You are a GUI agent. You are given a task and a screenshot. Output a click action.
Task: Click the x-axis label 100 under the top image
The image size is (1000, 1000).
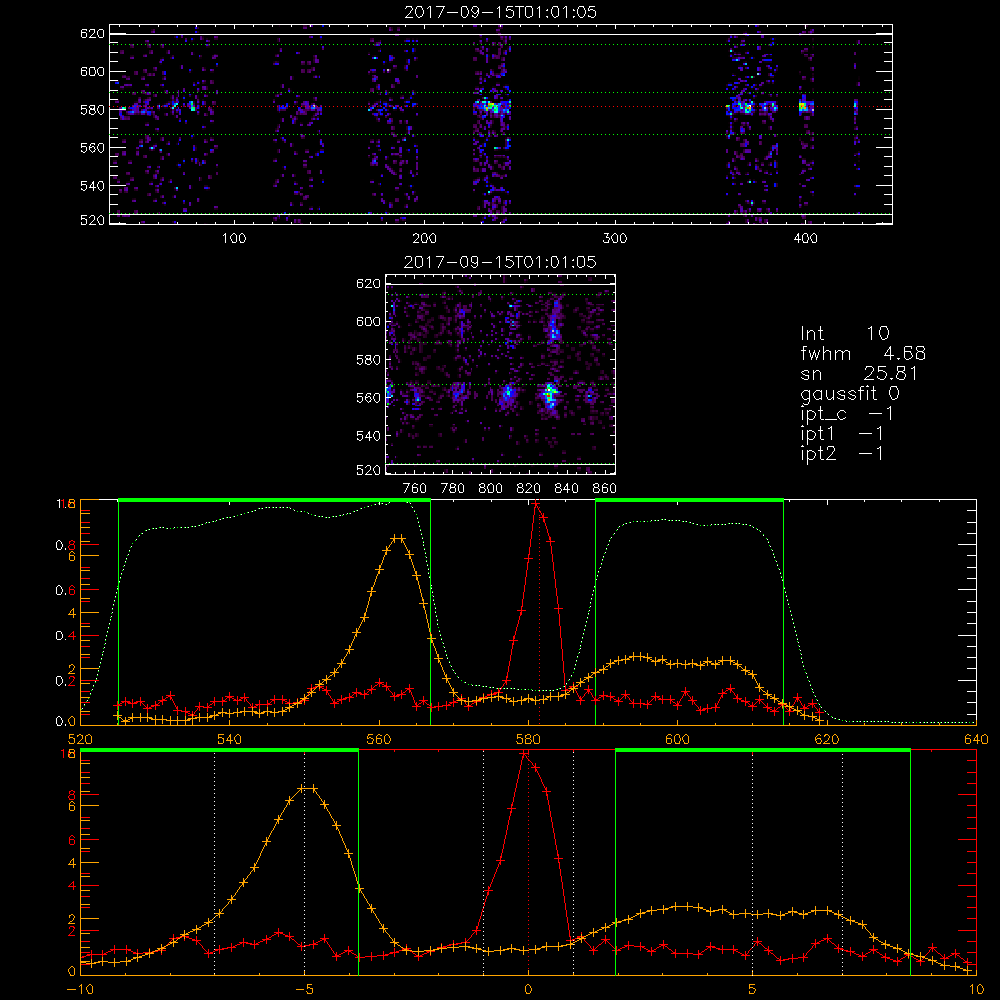234,239
